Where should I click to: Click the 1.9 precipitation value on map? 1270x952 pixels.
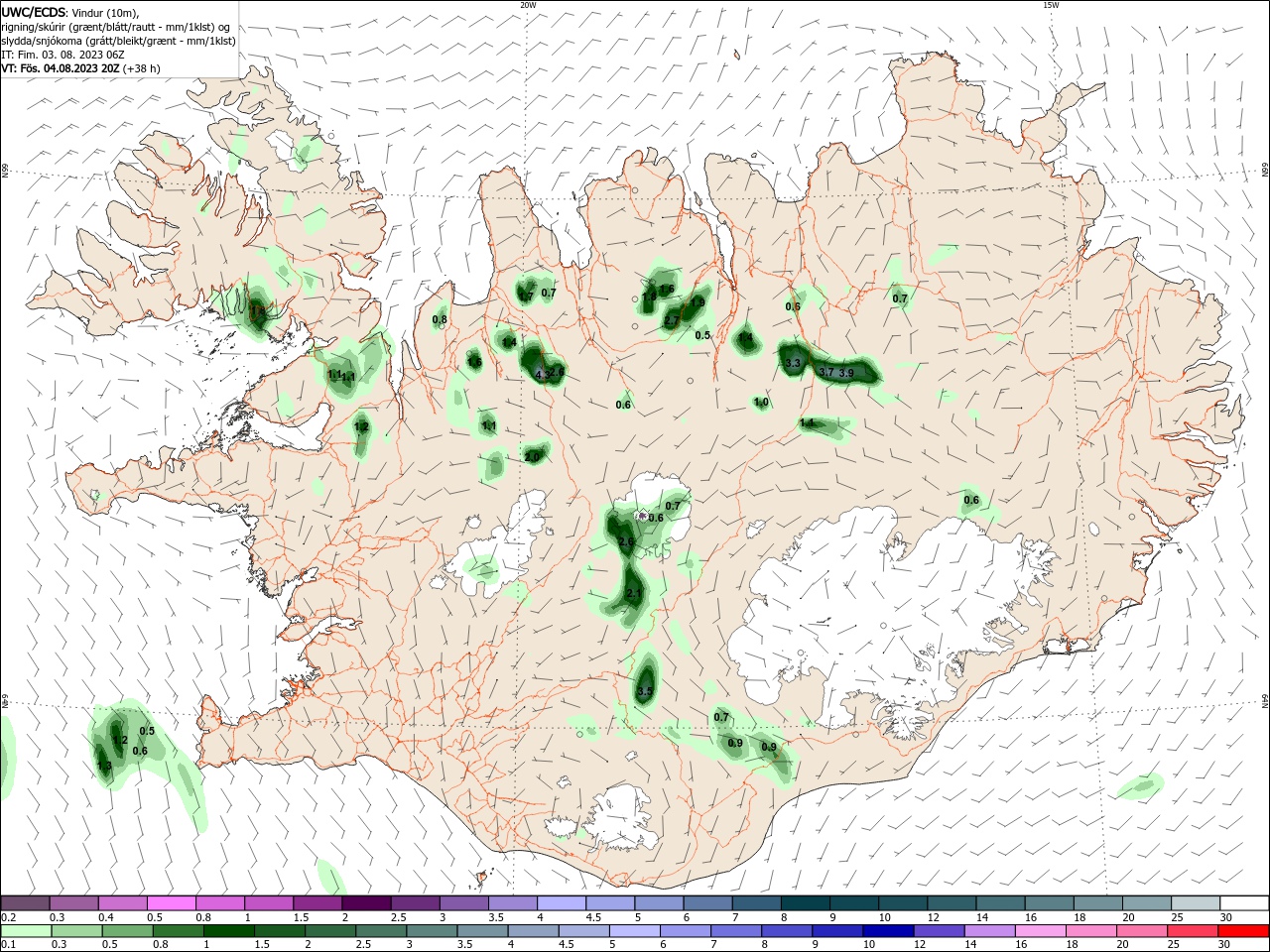pos(698,302)
